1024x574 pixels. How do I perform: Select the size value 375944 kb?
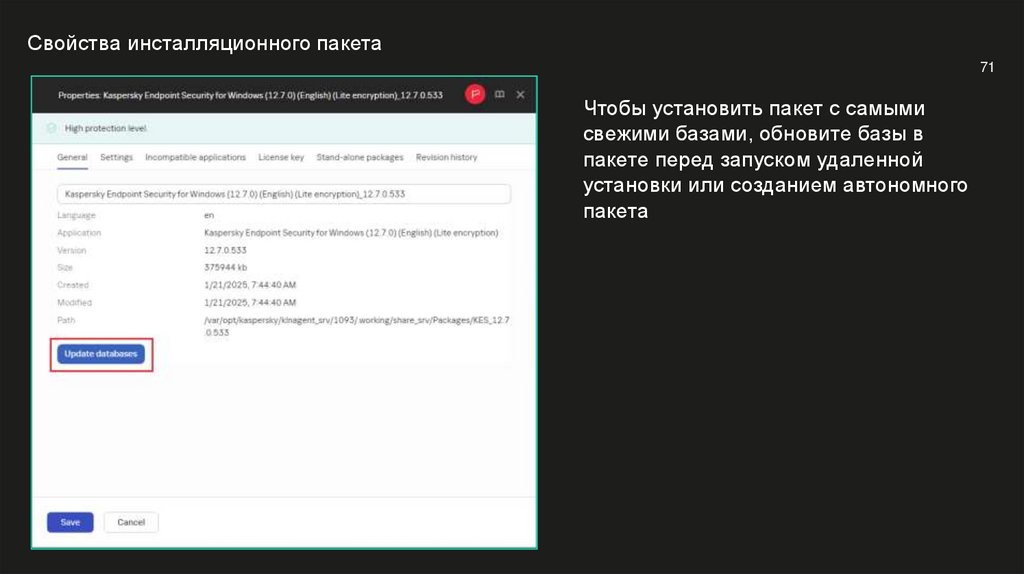coord(225,268)
